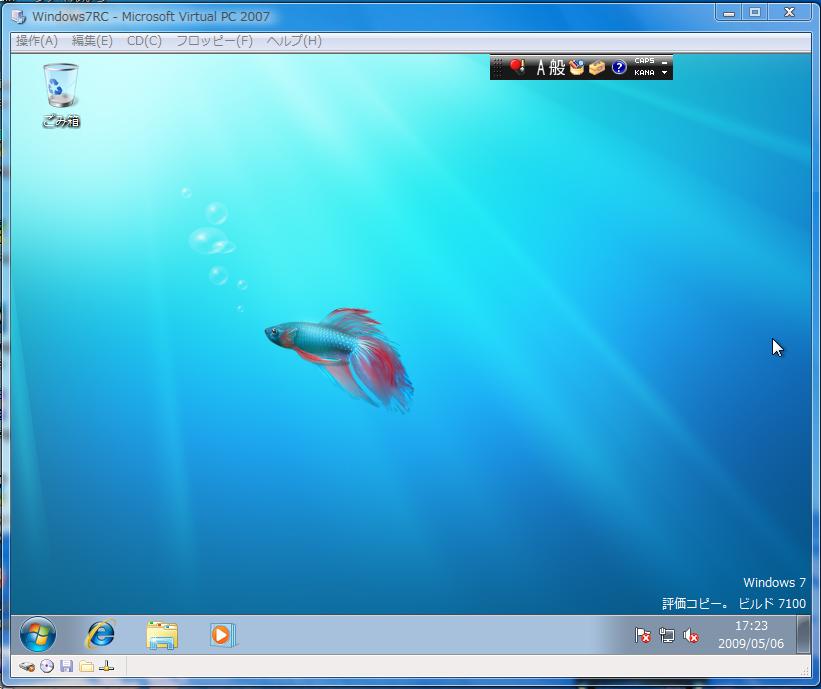
Task: Open the 操作(A) menu
Action: coord(37,41)
